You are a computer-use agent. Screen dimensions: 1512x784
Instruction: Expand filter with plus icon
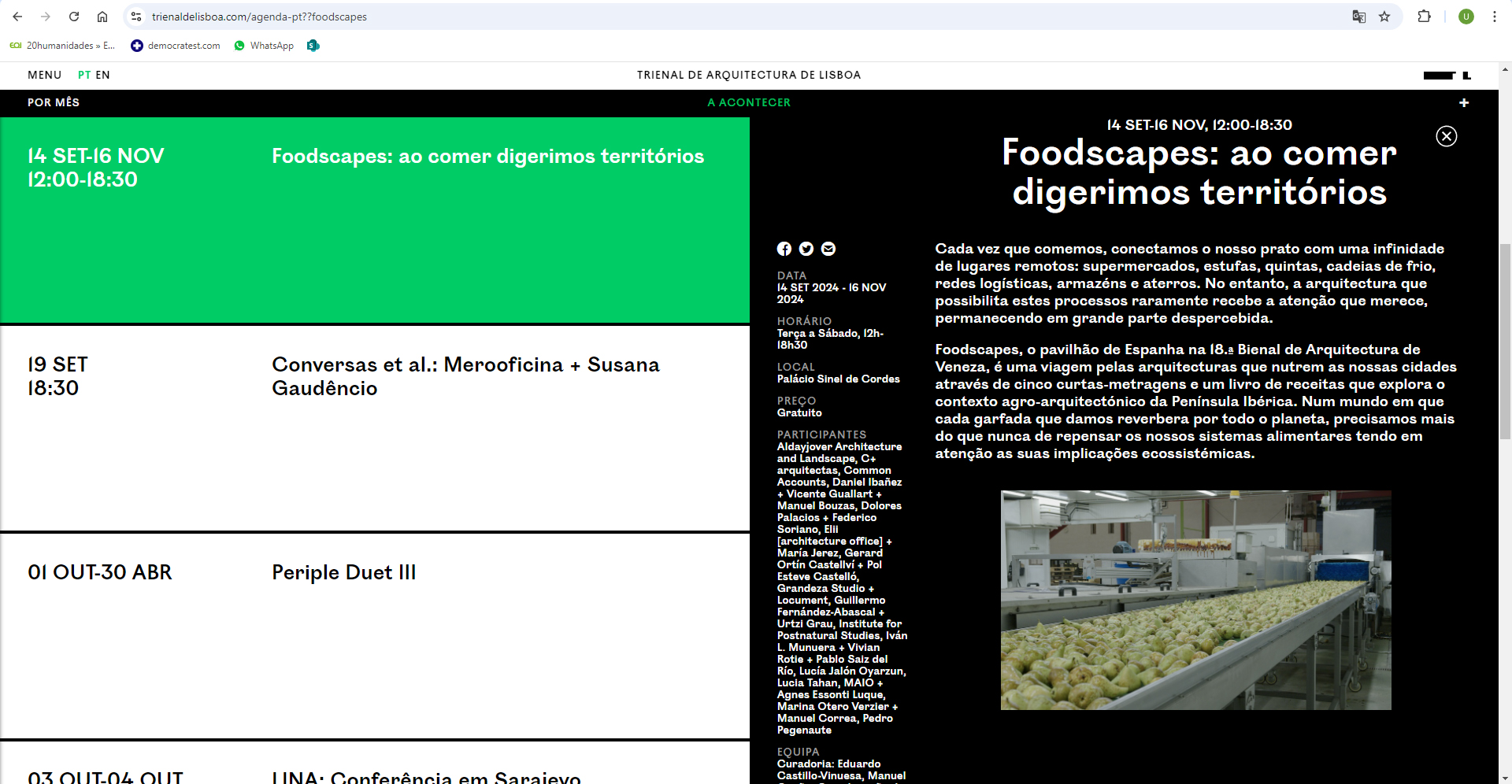point(1463,103)
